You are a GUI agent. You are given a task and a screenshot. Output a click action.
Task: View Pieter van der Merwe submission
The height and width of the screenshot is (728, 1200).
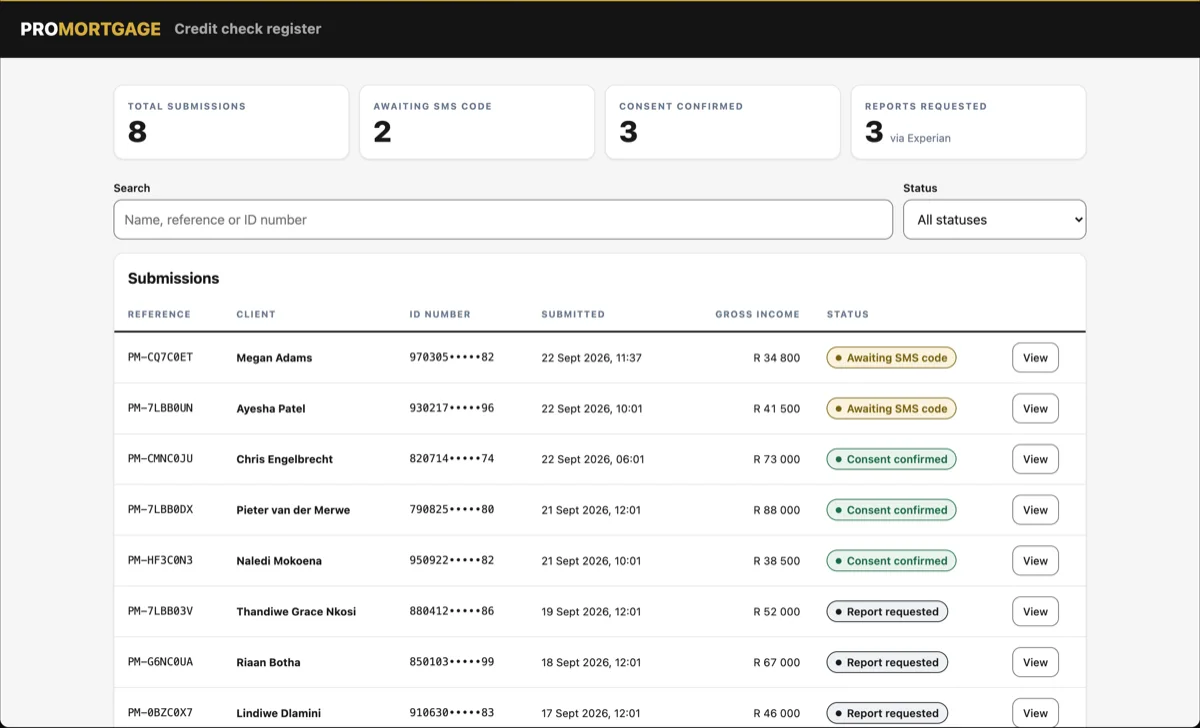[1035, 510]
